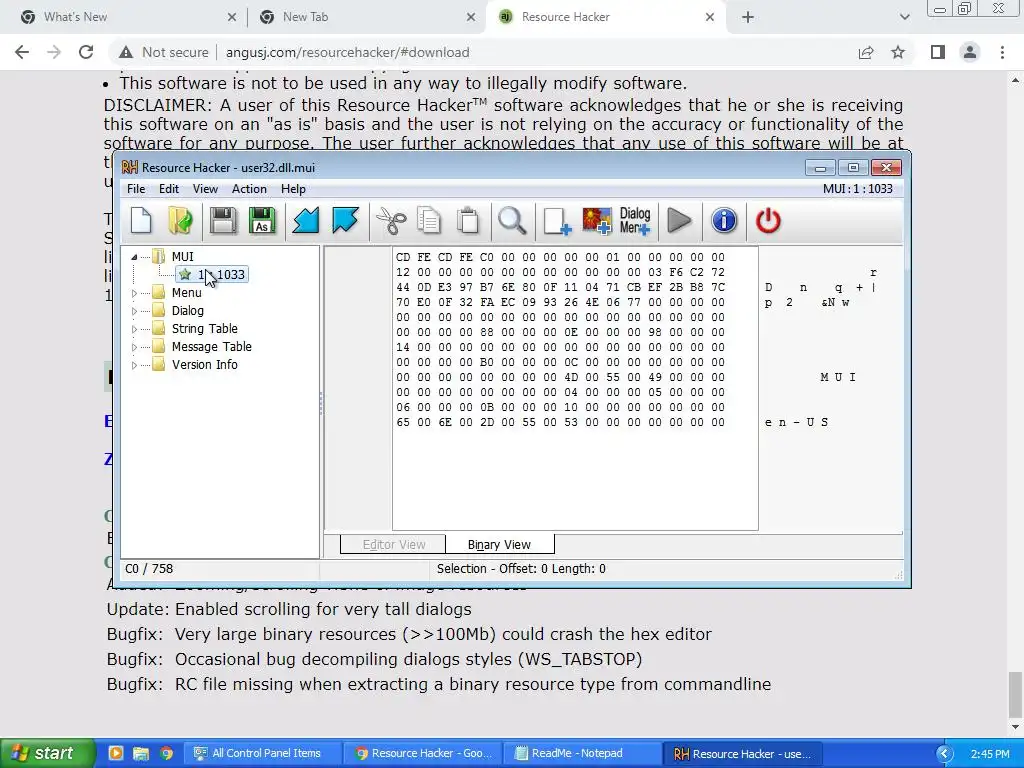Click Selection Offset status bar text
The image size is (1024, 768).
[x=521, y=569]
